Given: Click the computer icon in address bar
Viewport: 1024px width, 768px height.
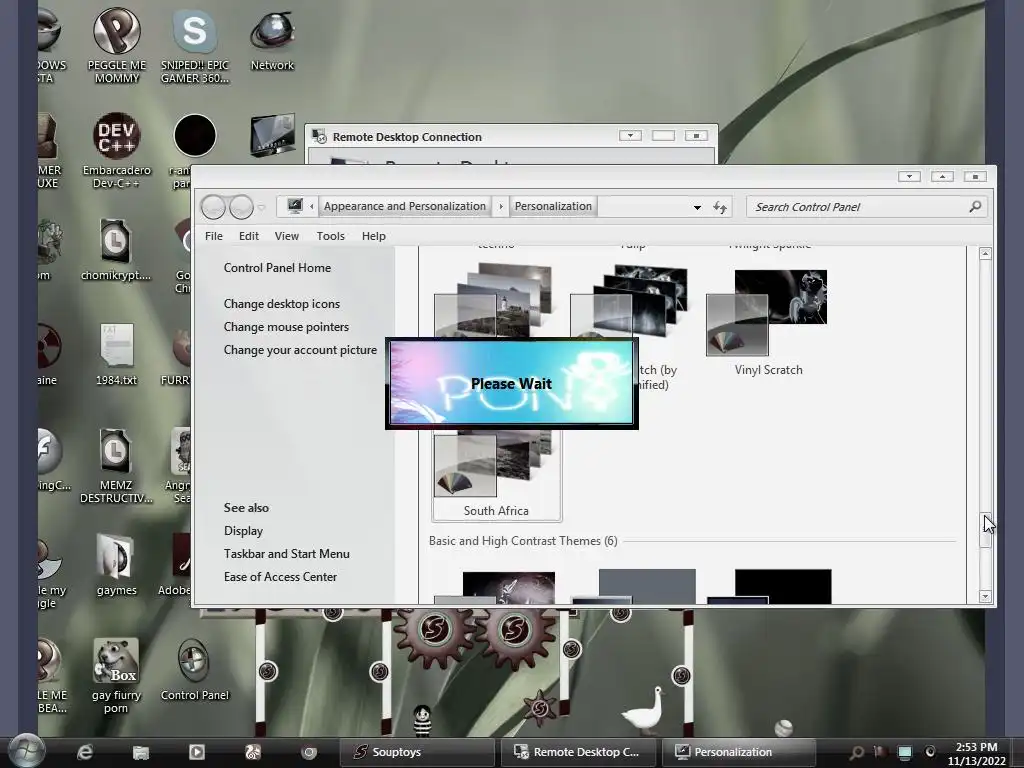Looking at the screenshot, I should pos(295,206).
